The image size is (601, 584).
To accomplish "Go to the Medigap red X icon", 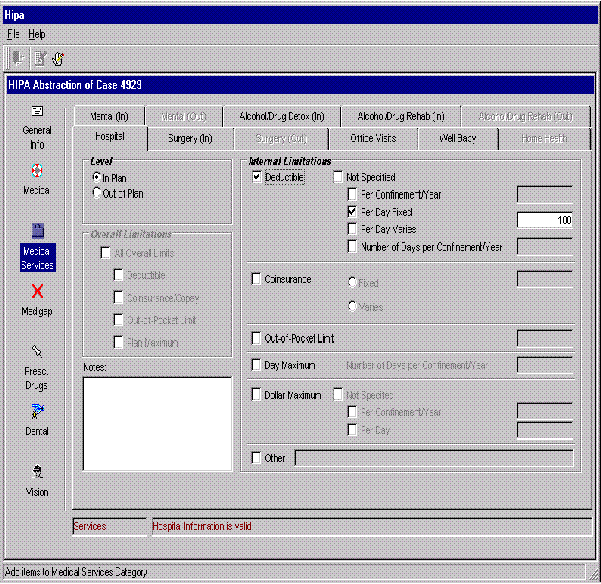I will coord(37,291).
